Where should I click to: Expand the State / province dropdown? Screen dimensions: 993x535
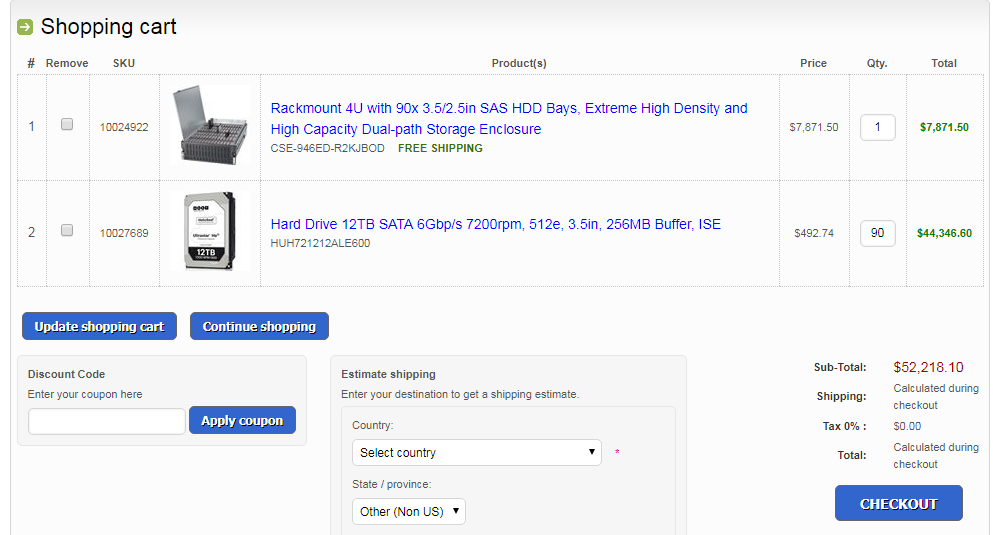408,512
